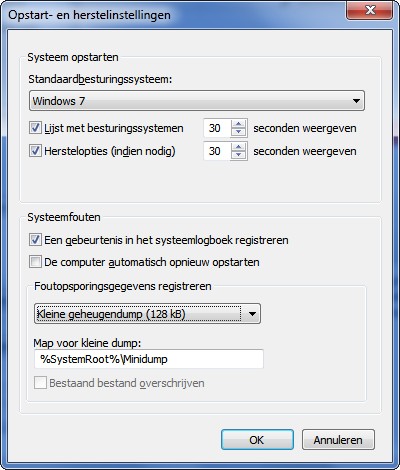Increase Herstelopties display seconds

(238, 147)
